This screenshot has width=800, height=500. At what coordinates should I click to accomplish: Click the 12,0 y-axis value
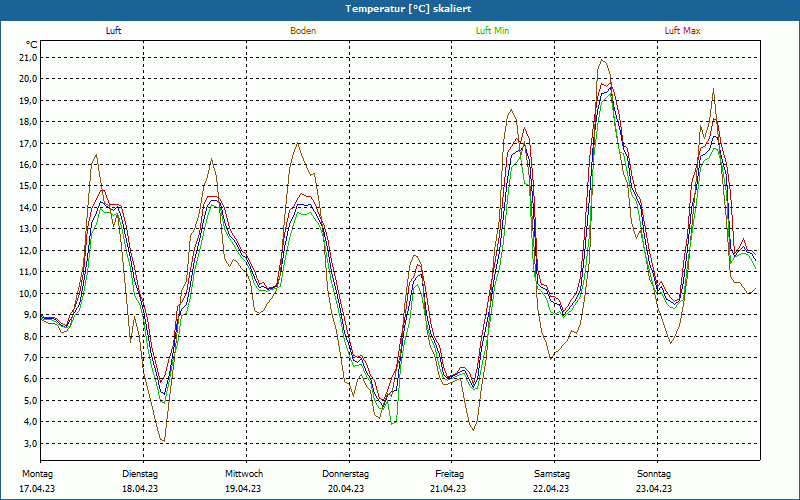tap(28, 251)
